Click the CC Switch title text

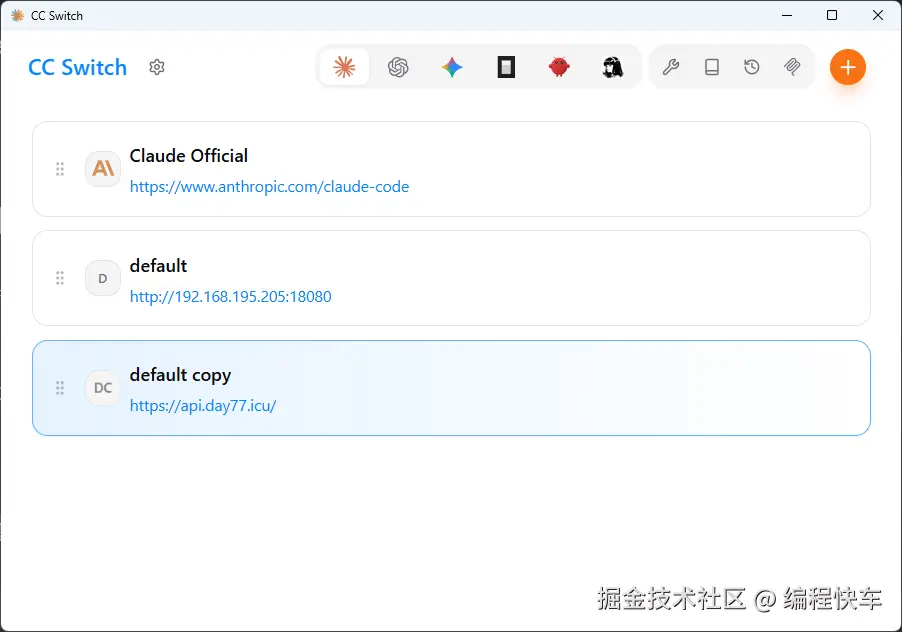coord(76,67)
